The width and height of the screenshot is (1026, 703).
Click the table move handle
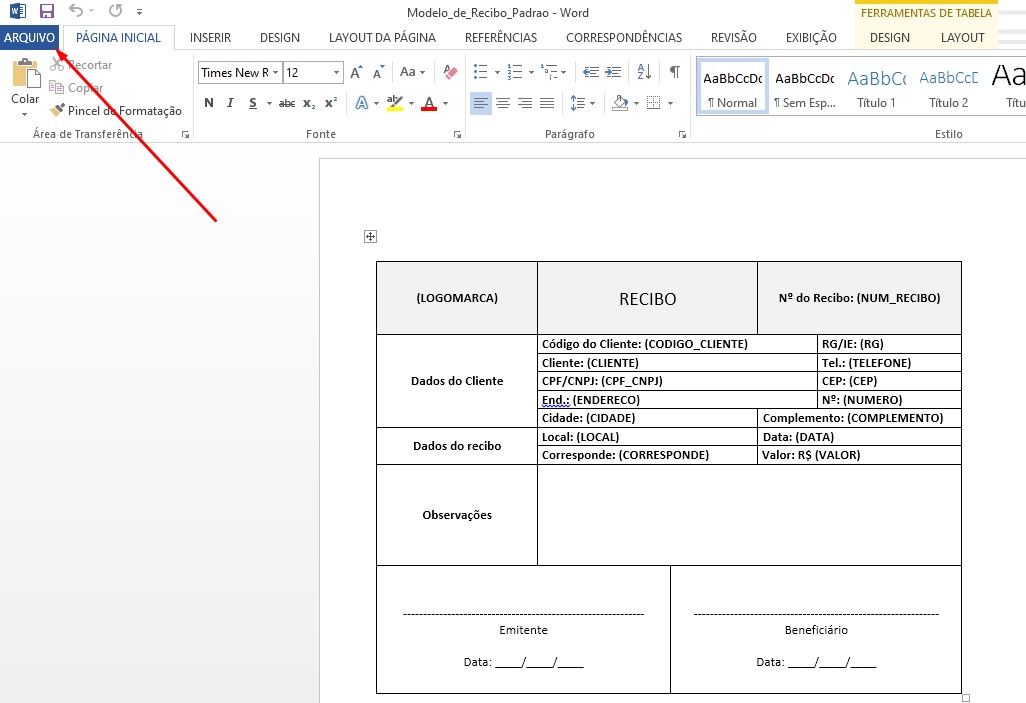(370, 236)
